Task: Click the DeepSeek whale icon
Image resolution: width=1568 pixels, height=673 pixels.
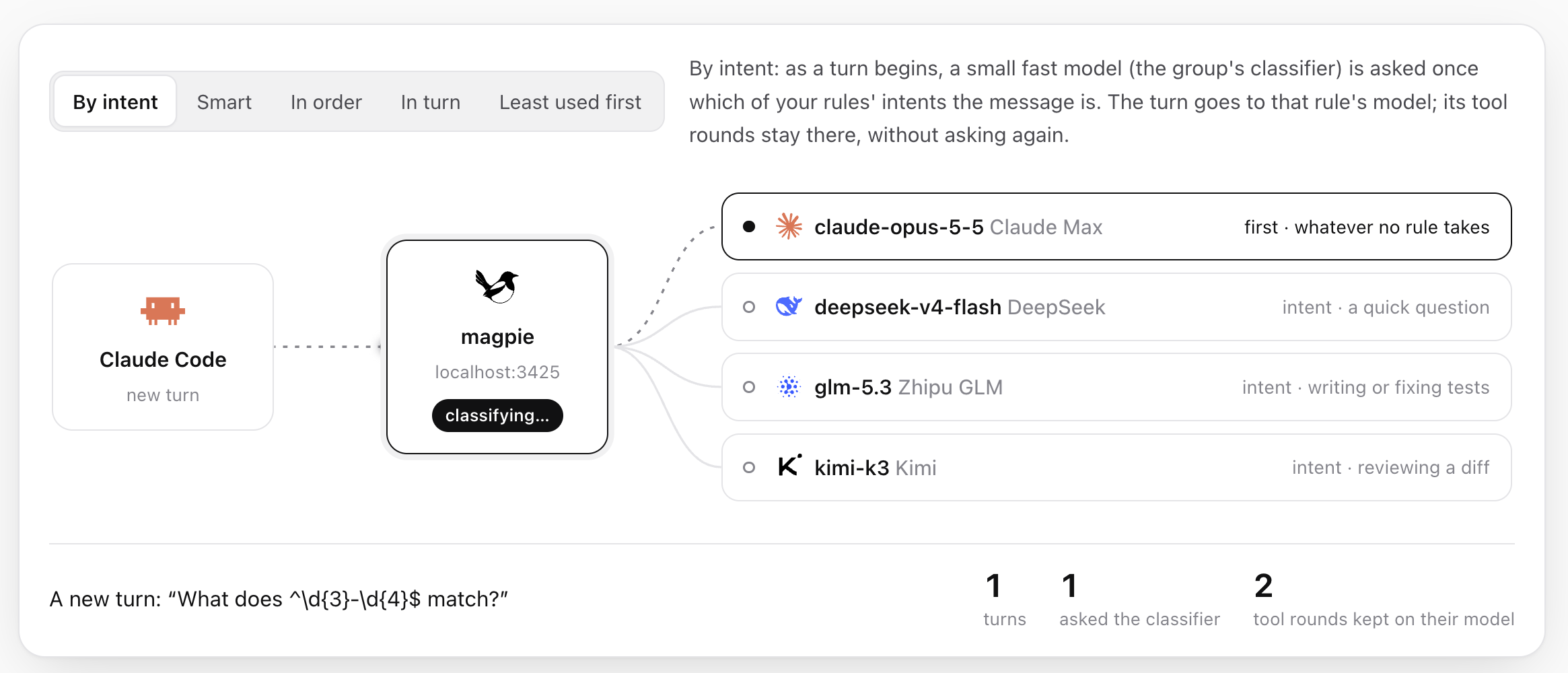Action: (789, 307)
